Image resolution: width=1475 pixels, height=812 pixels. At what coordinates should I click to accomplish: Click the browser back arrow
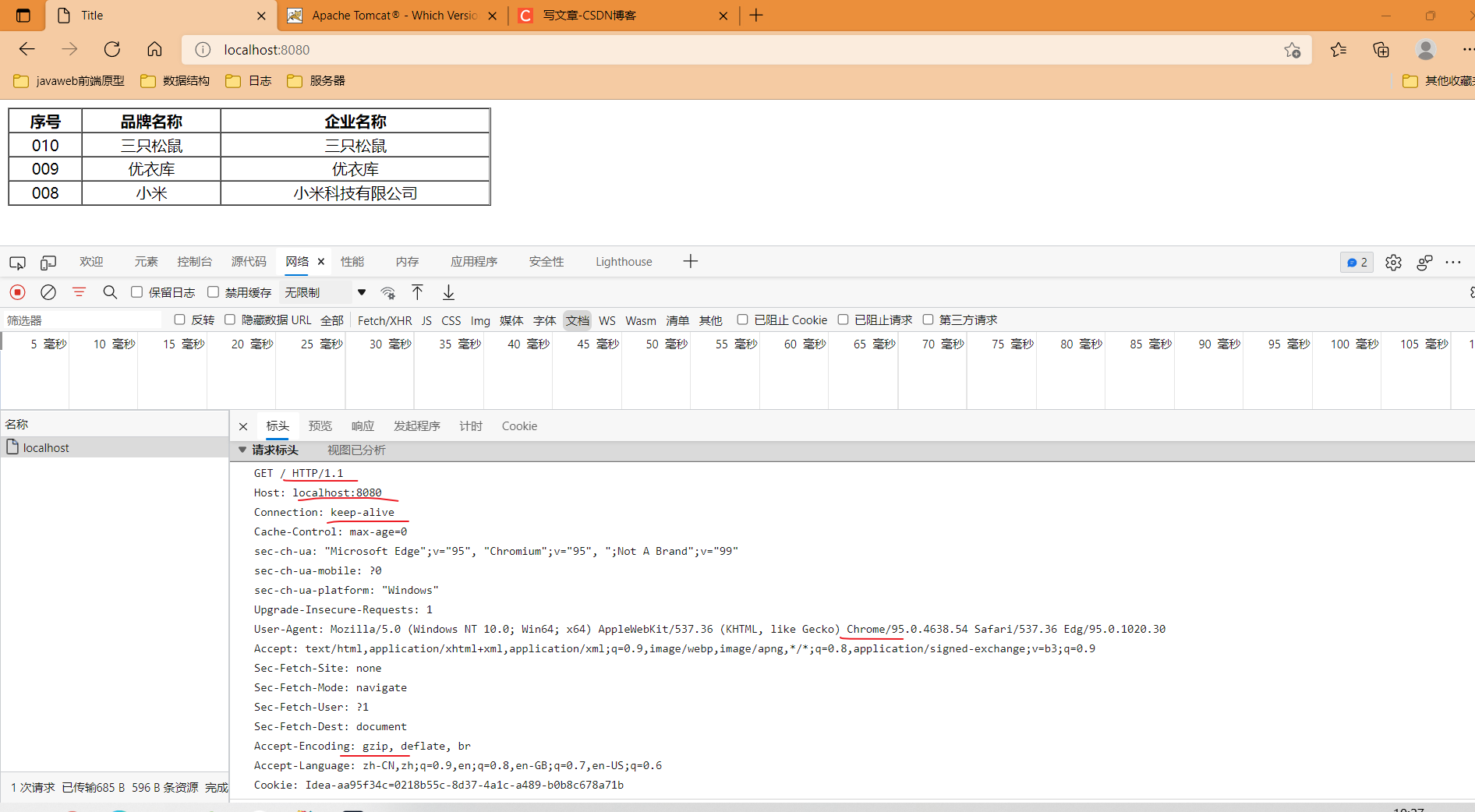pyautogui.click(x=27, y=49)
